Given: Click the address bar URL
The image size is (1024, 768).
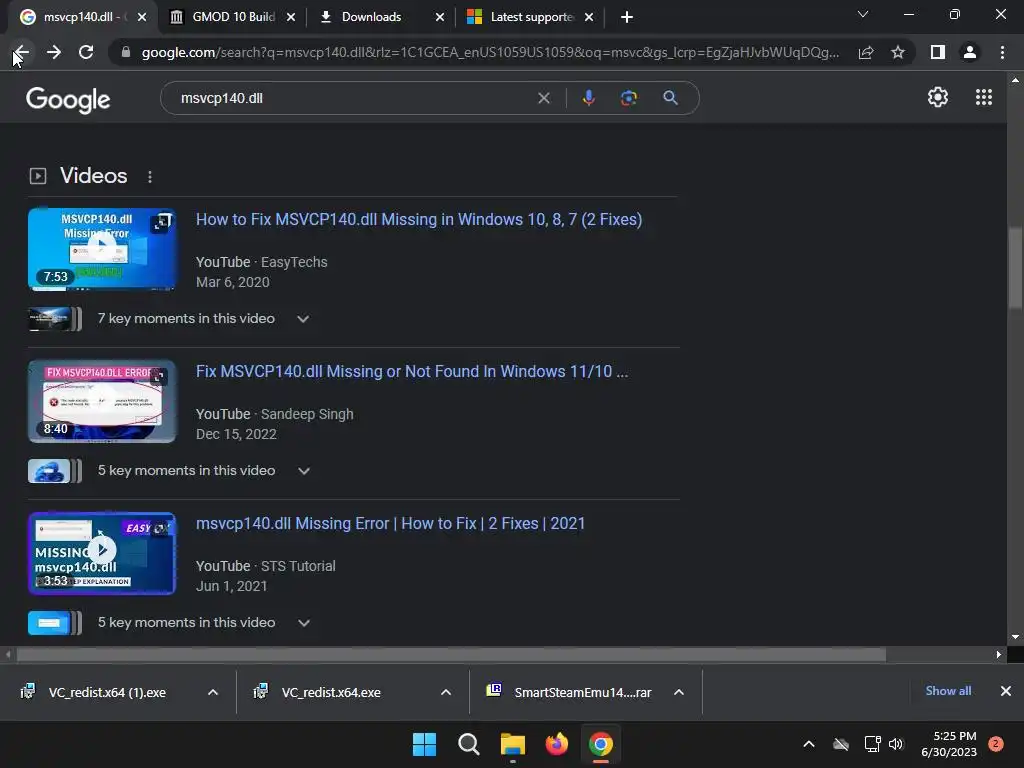Looking at the screenshot, I should click(x=490, y=52).
